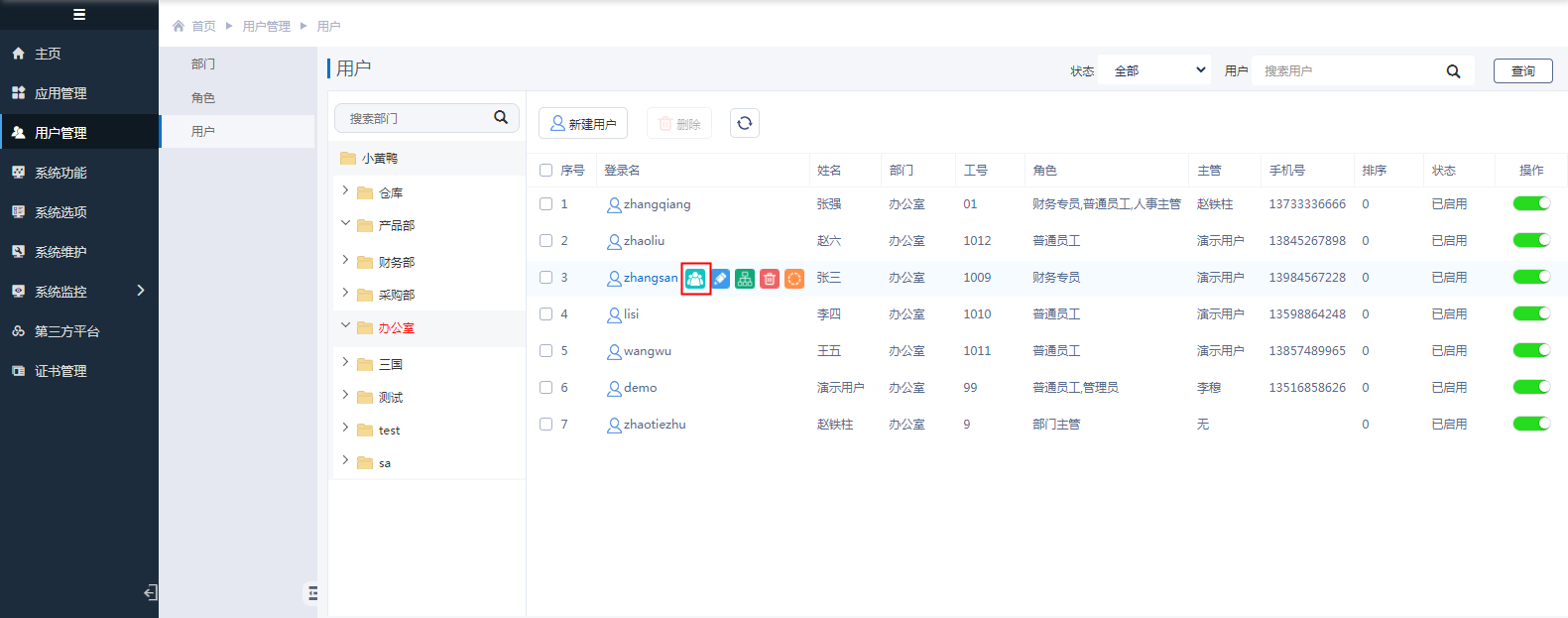Click the teal user-group icon for zhangsan

(x=695, y=279)
